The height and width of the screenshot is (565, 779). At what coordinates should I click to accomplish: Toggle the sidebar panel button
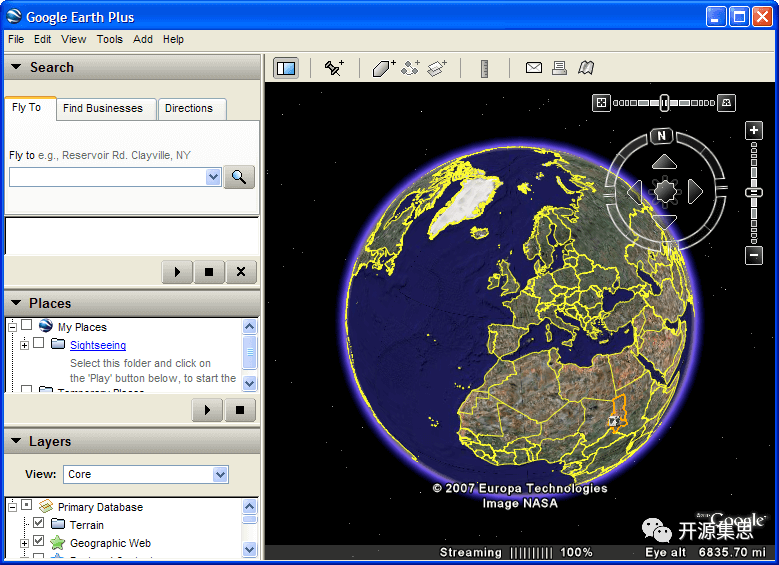click(286, 68)
